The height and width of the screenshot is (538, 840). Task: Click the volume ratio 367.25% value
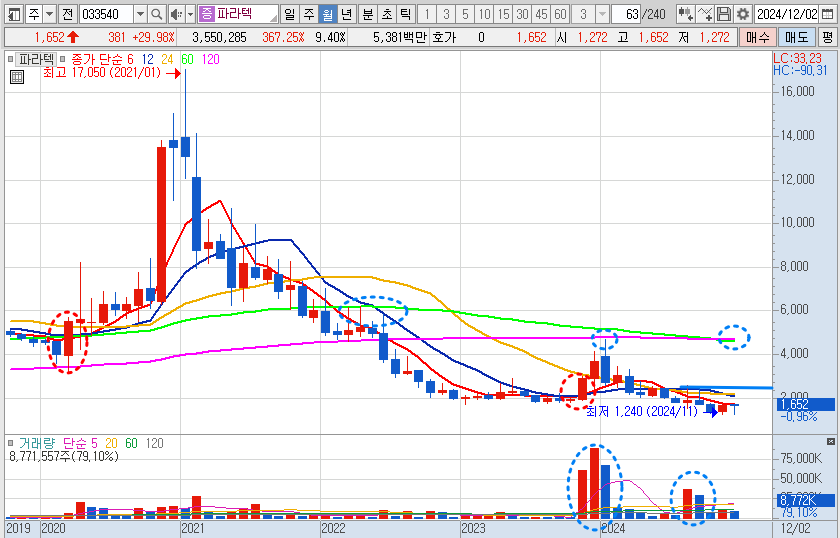tap(283, 38)
